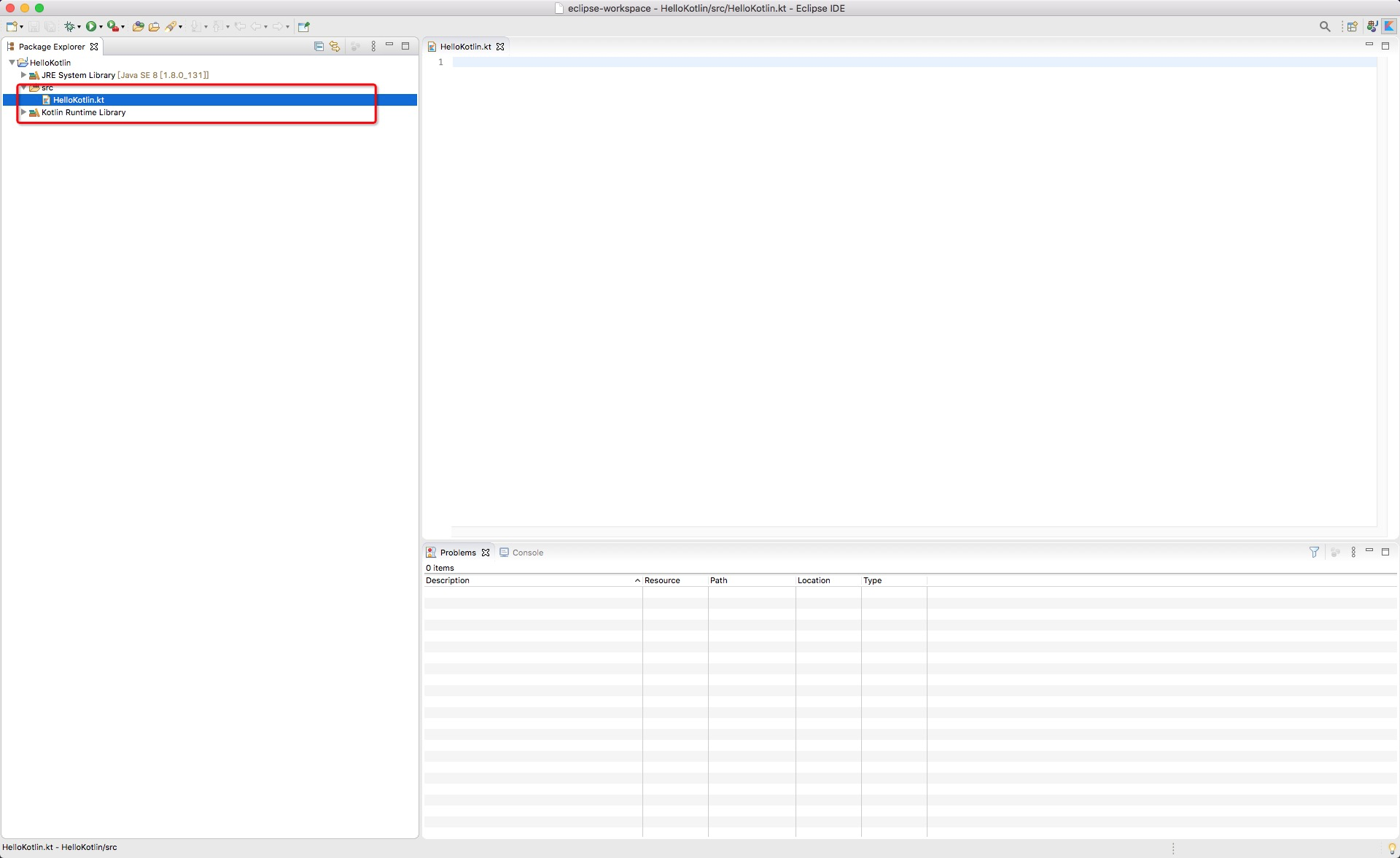
Task: Click the lightbulb tip icon in status bar
Action: (1391, 849)
